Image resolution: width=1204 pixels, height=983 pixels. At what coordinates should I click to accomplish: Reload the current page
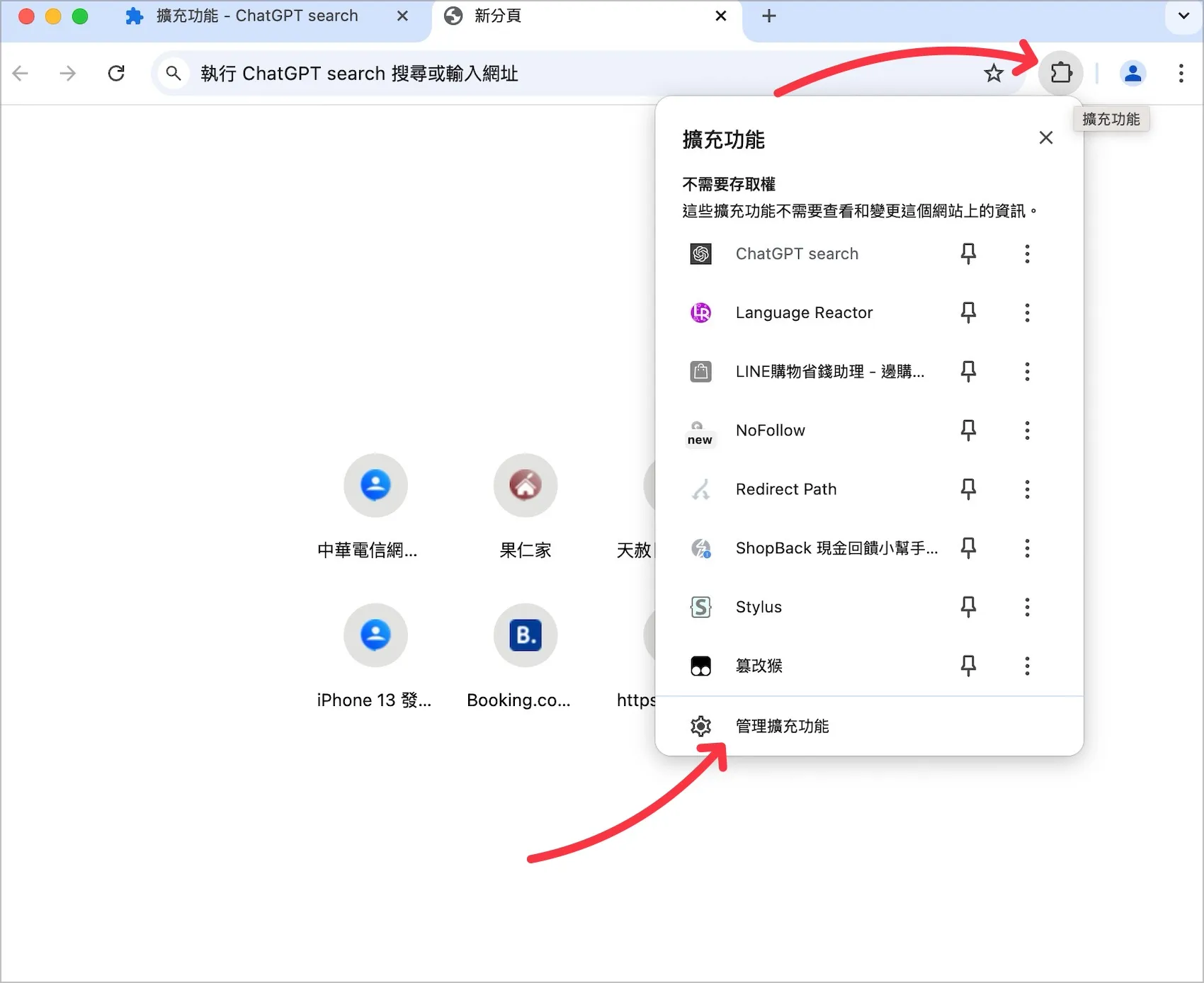tap(116, 73)
